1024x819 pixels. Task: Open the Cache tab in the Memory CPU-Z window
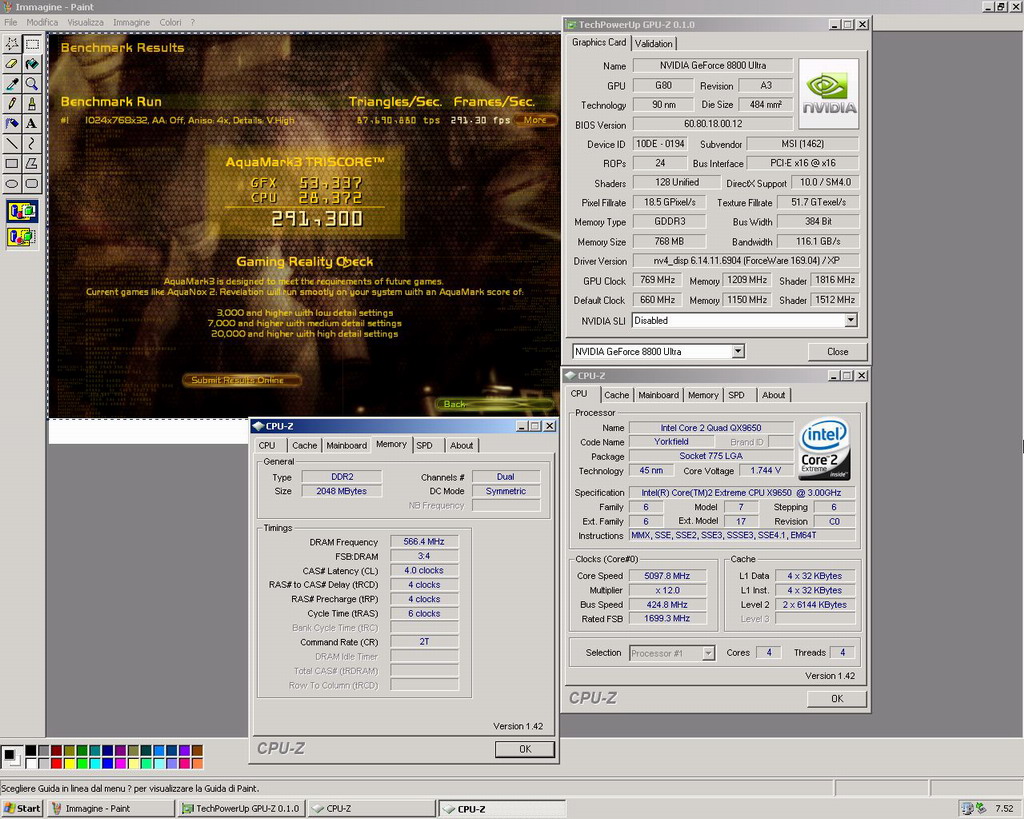304,445
